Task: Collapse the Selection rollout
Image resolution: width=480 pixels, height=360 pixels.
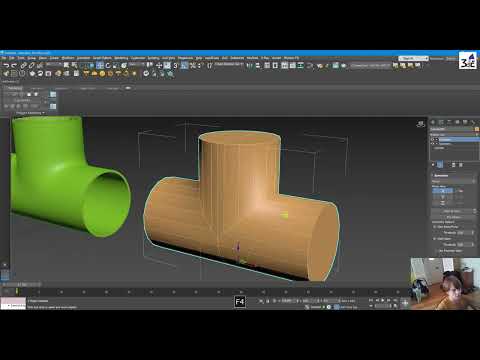Action: (x=441, y=176)
